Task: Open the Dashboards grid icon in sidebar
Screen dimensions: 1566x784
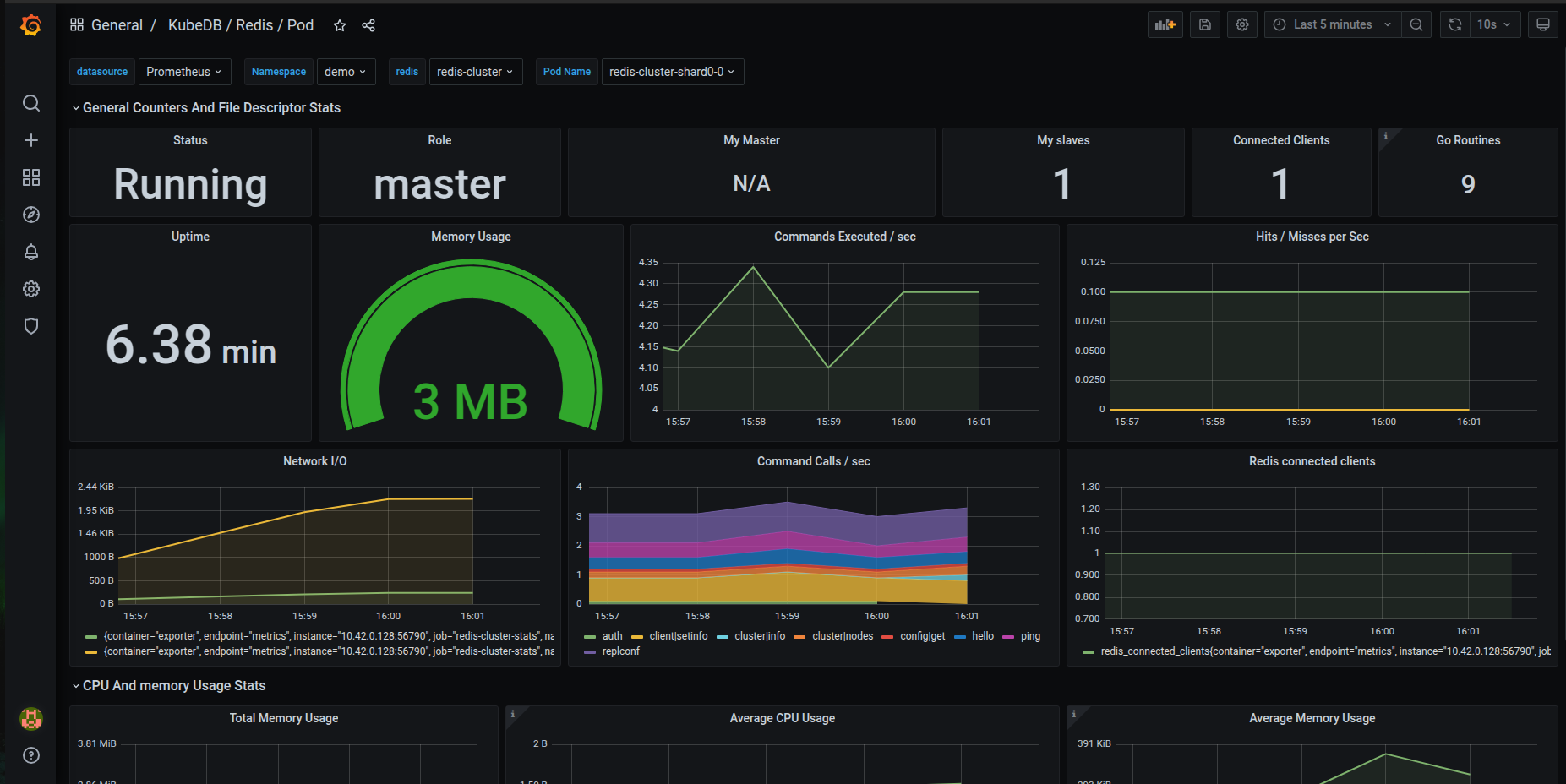Action: [31, 177]
